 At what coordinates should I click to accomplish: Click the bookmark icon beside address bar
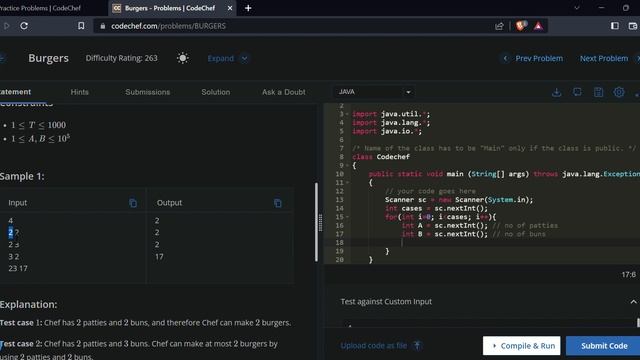81,26
